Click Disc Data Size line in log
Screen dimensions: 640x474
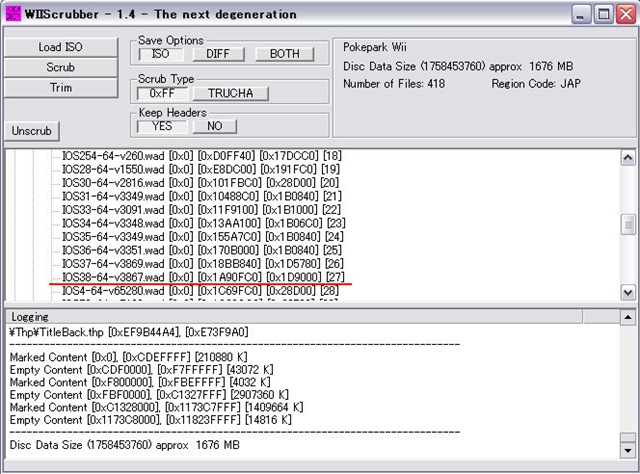[x=124, y=445]
